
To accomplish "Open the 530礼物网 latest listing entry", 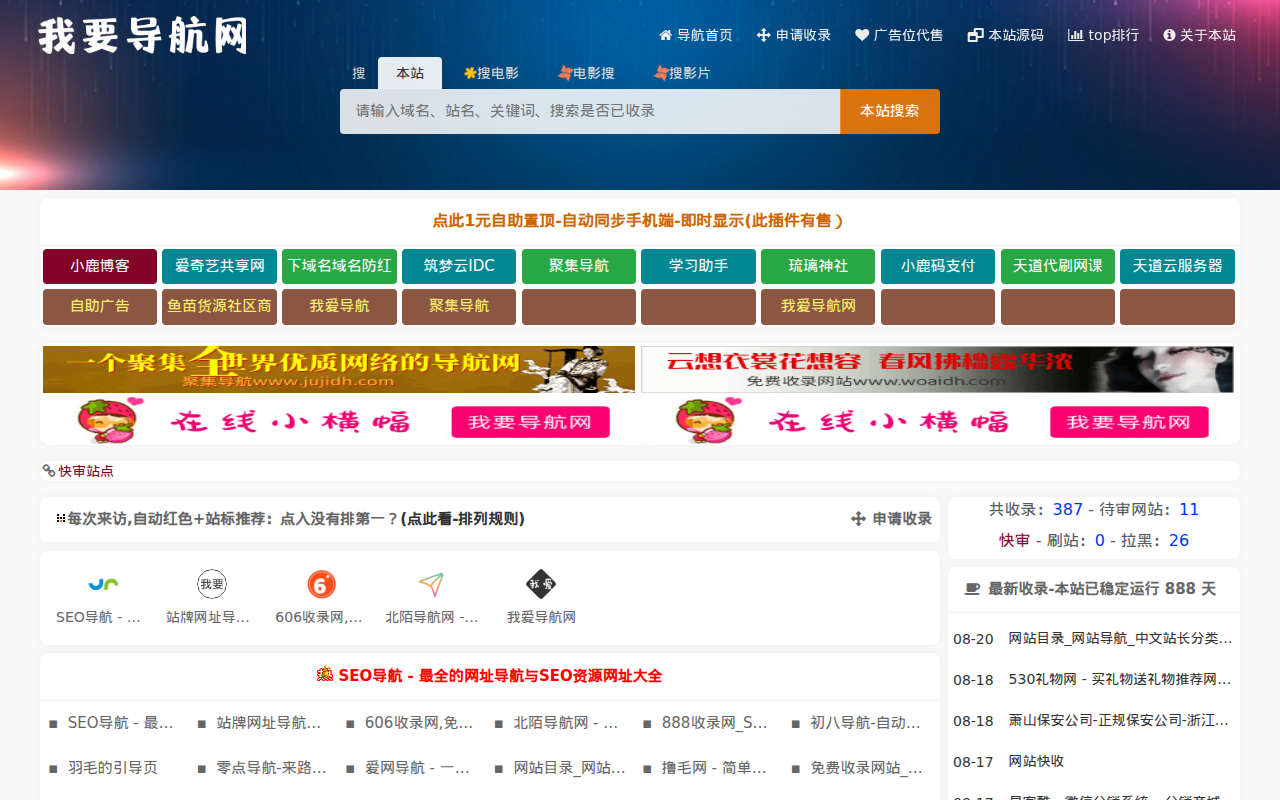I will coord(1119,680).
